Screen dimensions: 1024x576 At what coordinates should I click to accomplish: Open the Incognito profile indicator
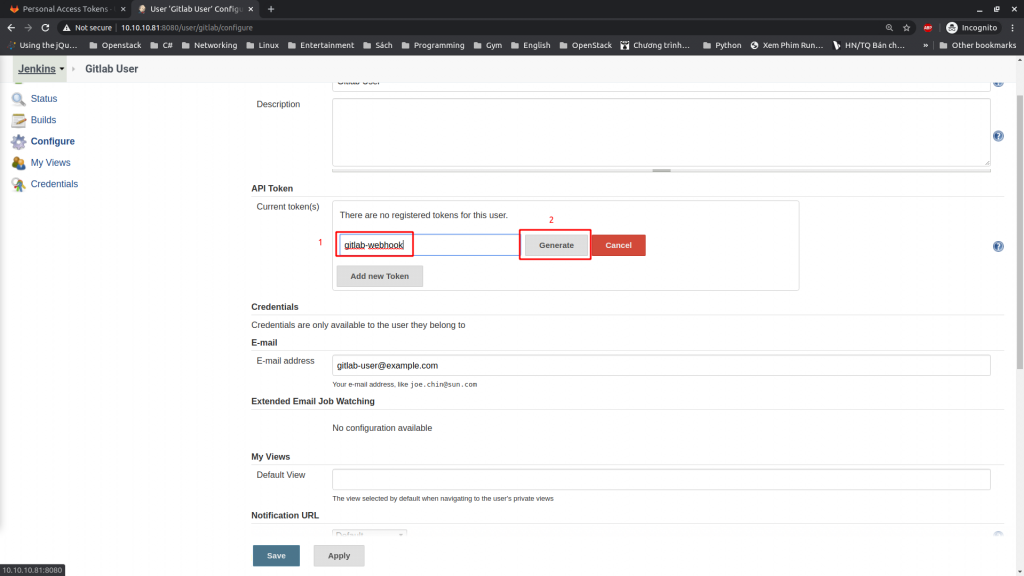click(972, 27)
